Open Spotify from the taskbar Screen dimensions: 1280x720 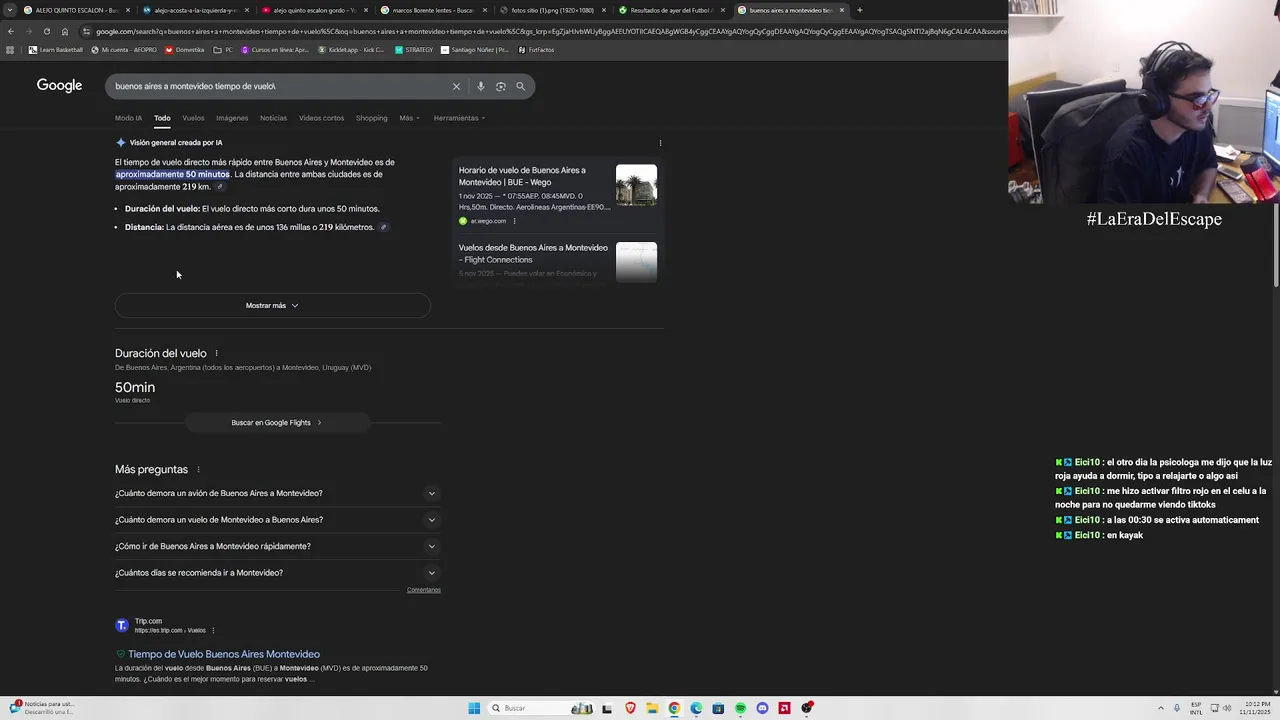tap(740, 708)
